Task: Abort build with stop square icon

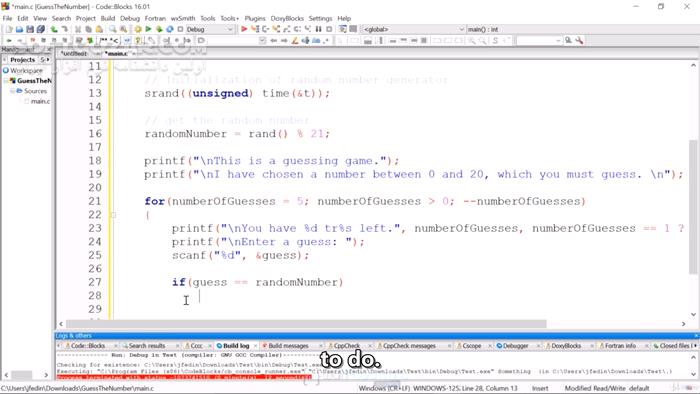Action: coord(180,29)
